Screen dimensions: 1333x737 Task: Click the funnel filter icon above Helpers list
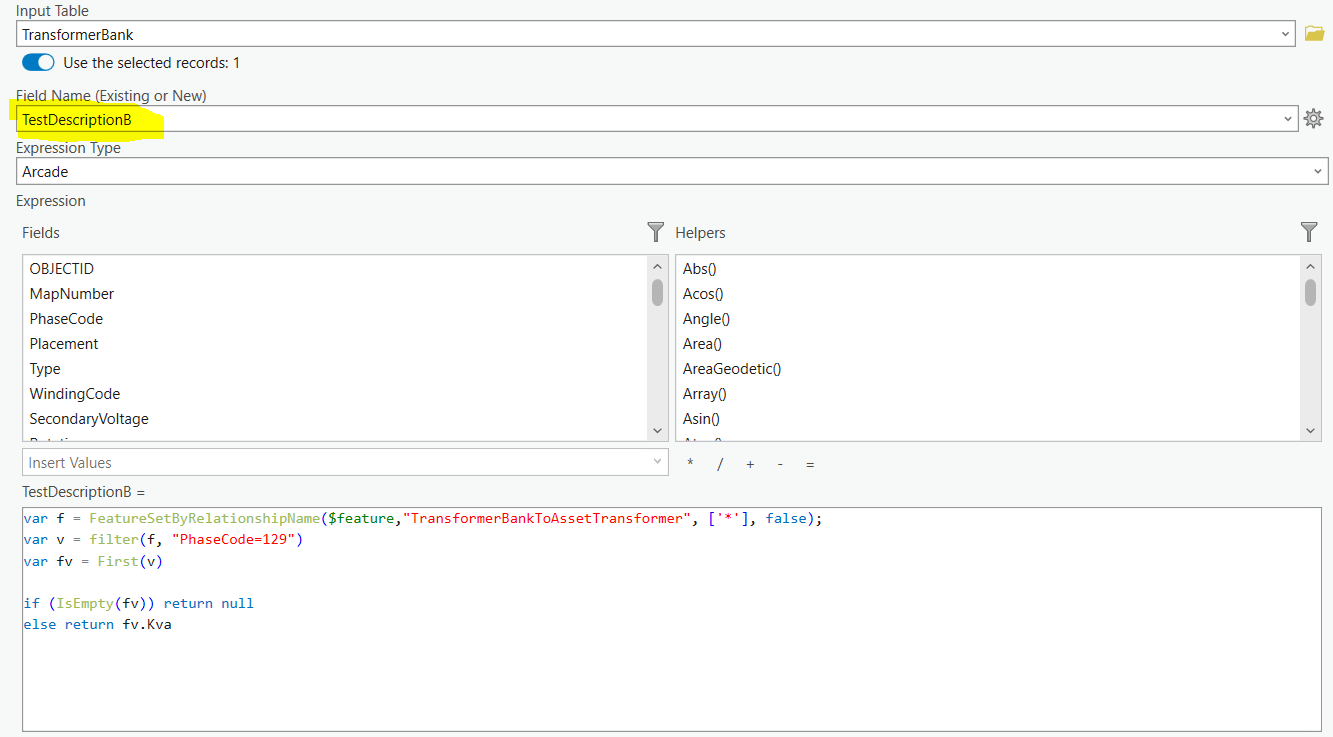click(x=1309, y=232)
